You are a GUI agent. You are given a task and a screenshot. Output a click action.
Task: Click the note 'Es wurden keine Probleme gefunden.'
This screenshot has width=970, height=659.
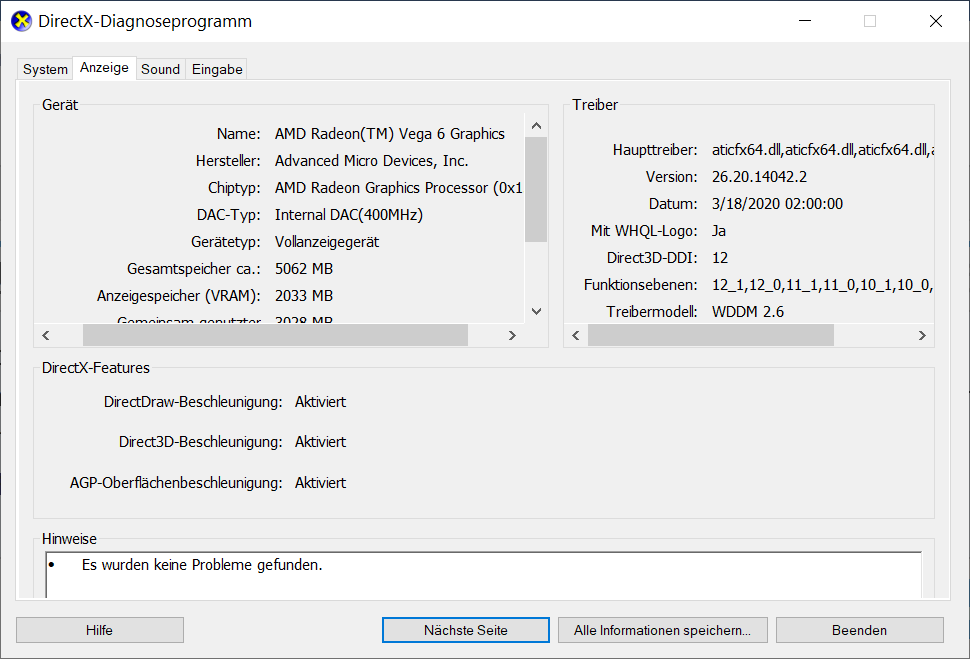tap(202, 565)
